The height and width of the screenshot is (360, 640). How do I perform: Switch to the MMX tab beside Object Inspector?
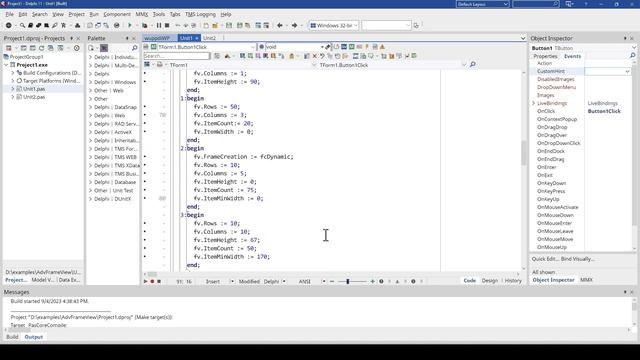[x=586, y=280]
